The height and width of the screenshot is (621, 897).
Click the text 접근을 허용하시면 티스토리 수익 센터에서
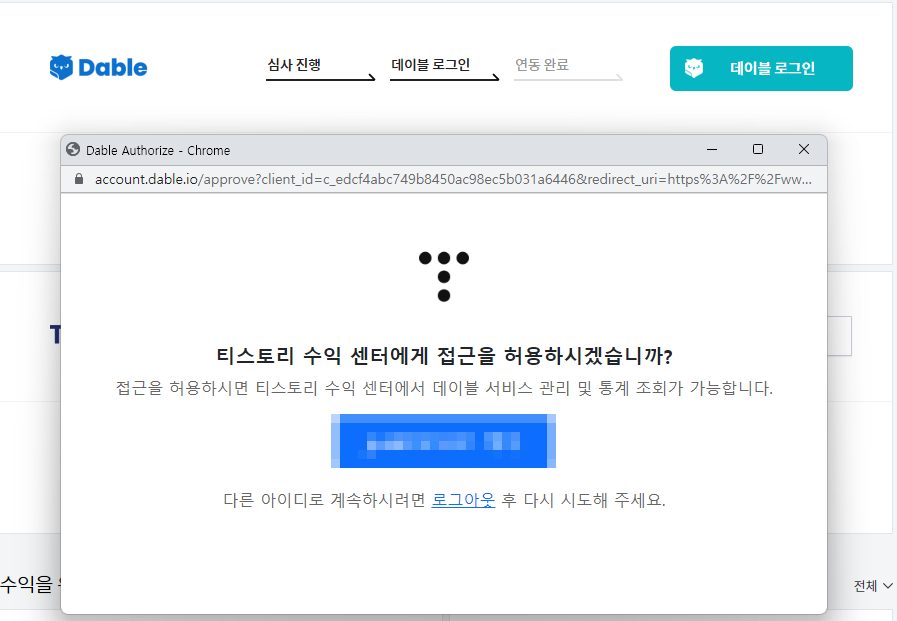(x=271, y=388)
